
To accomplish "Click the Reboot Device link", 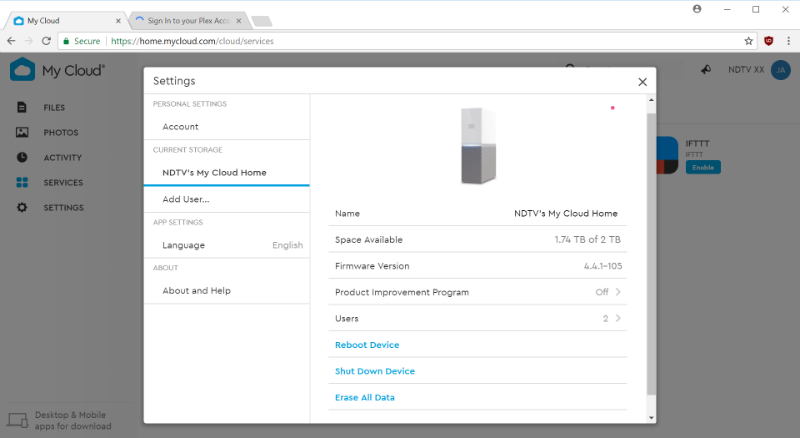I will [x=367, y=345].
